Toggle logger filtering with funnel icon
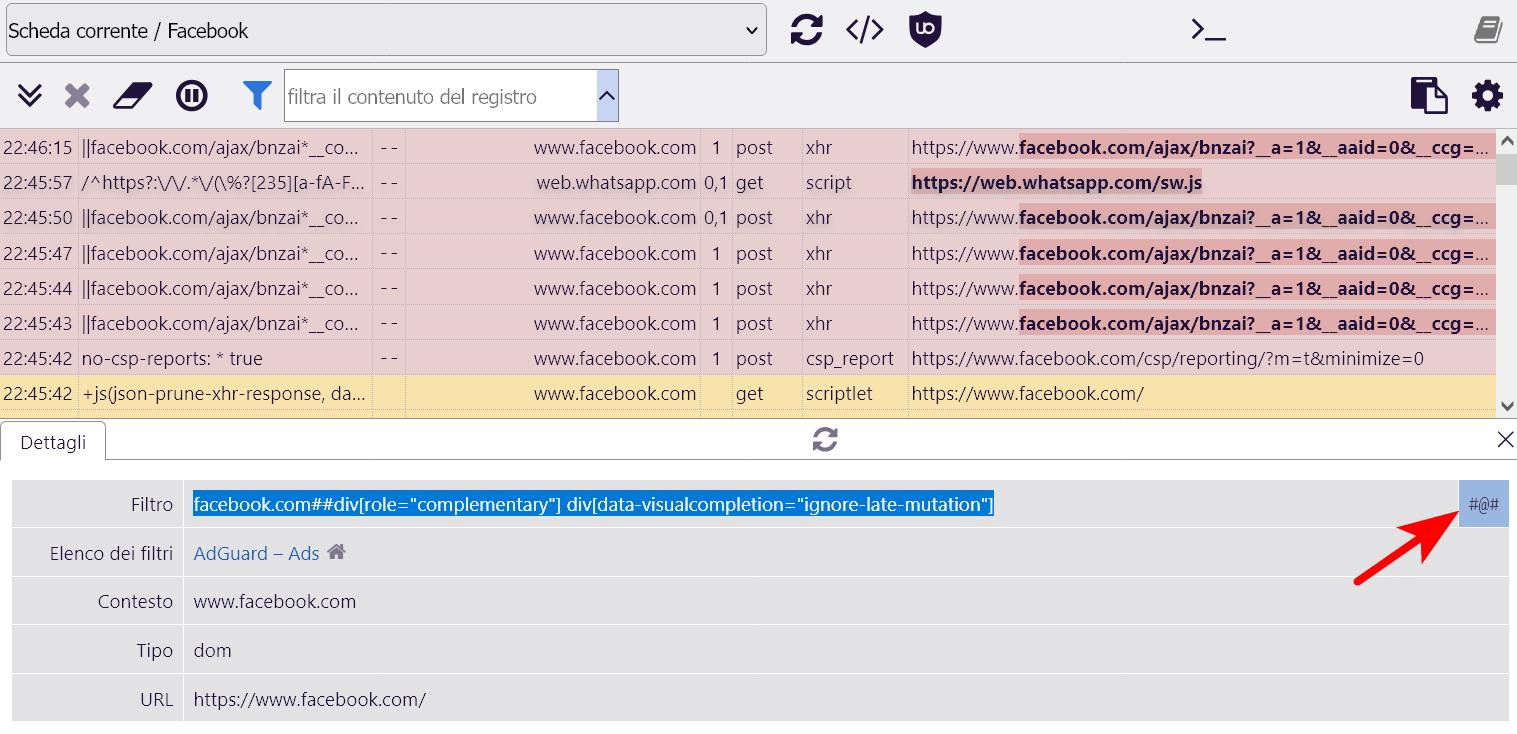The height and width of the screenshot is (734, 1517). [257, 96]
